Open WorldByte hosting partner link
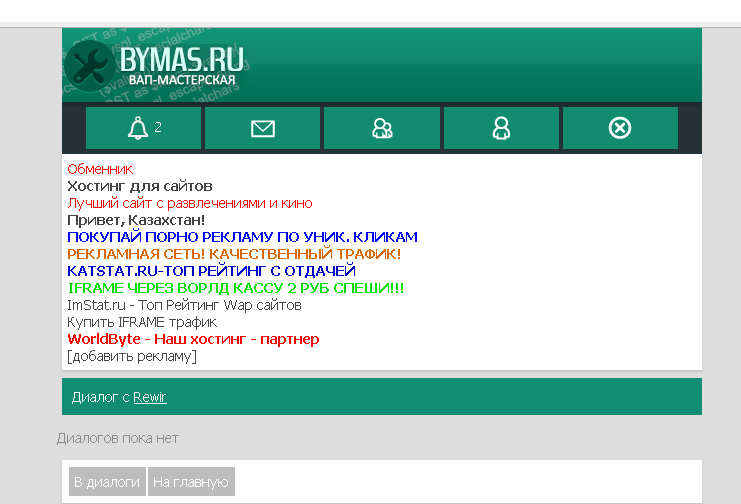 coord(193,339)
